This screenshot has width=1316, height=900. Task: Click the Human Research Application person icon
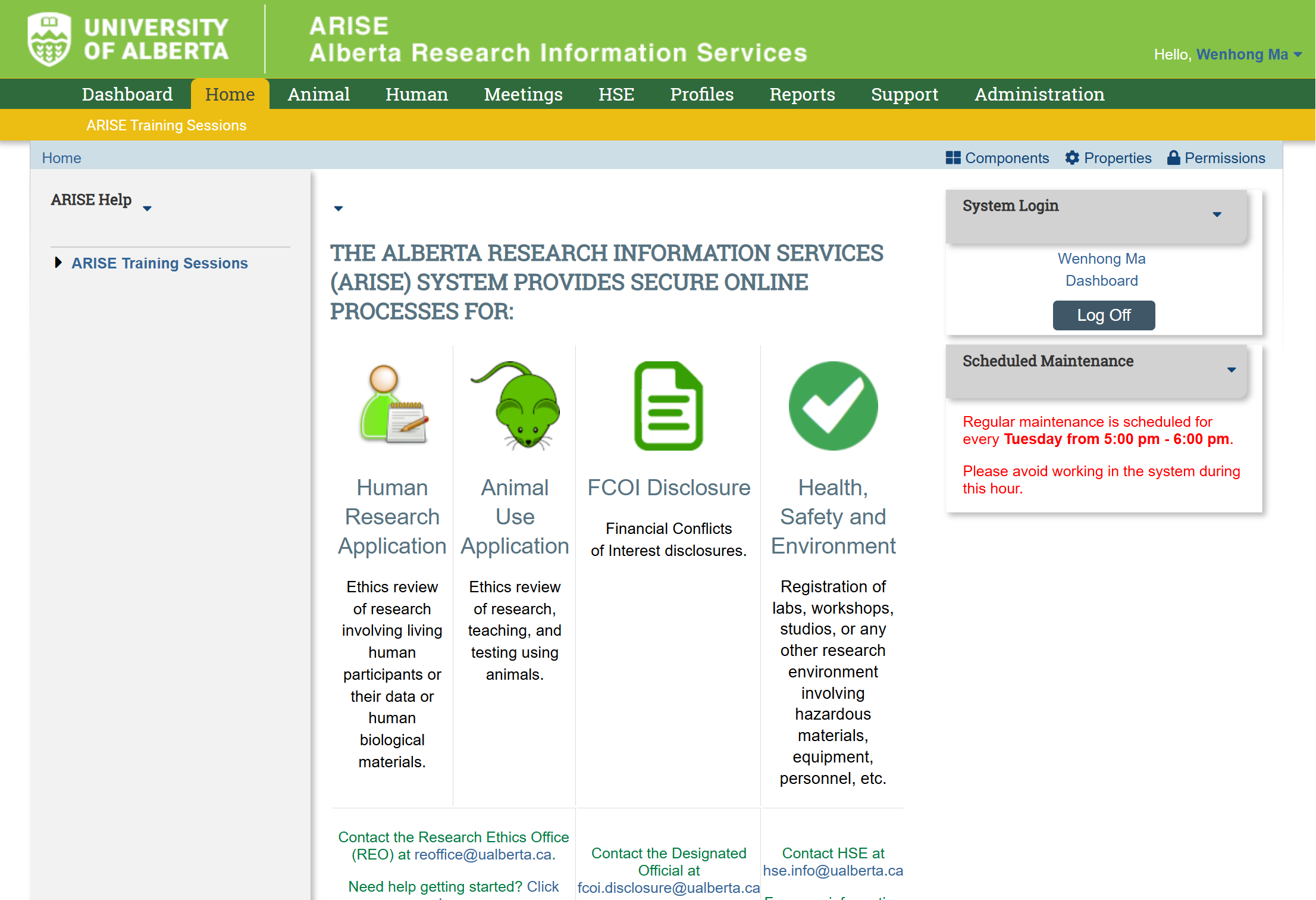[393, 404]
